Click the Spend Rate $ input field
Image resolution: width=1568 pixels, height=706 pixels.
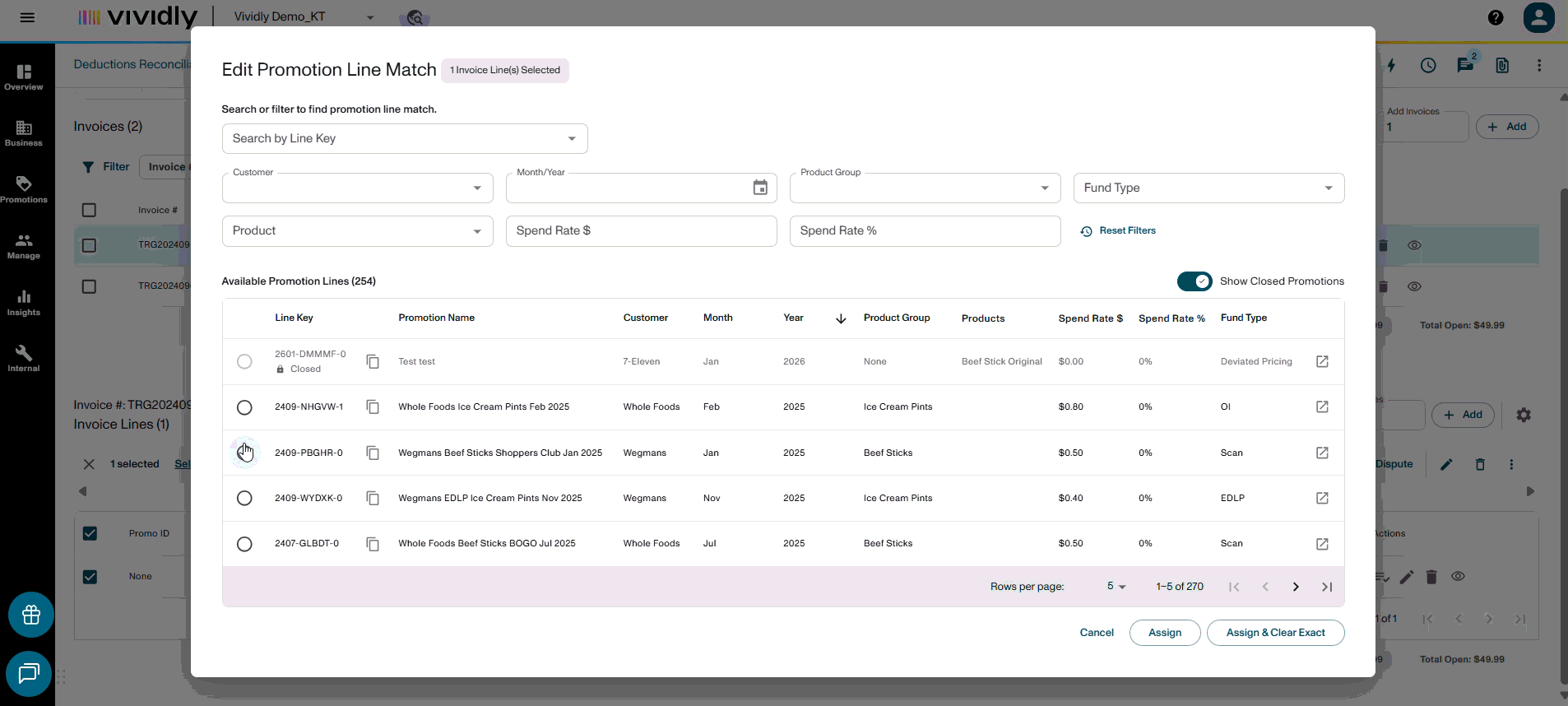click(x=641, y=231)
